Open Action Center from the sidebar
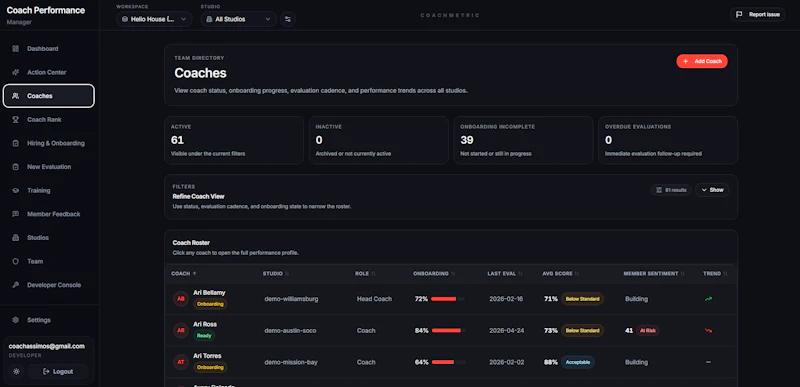Screen dimensions: 800x387 tap(49, 72)
